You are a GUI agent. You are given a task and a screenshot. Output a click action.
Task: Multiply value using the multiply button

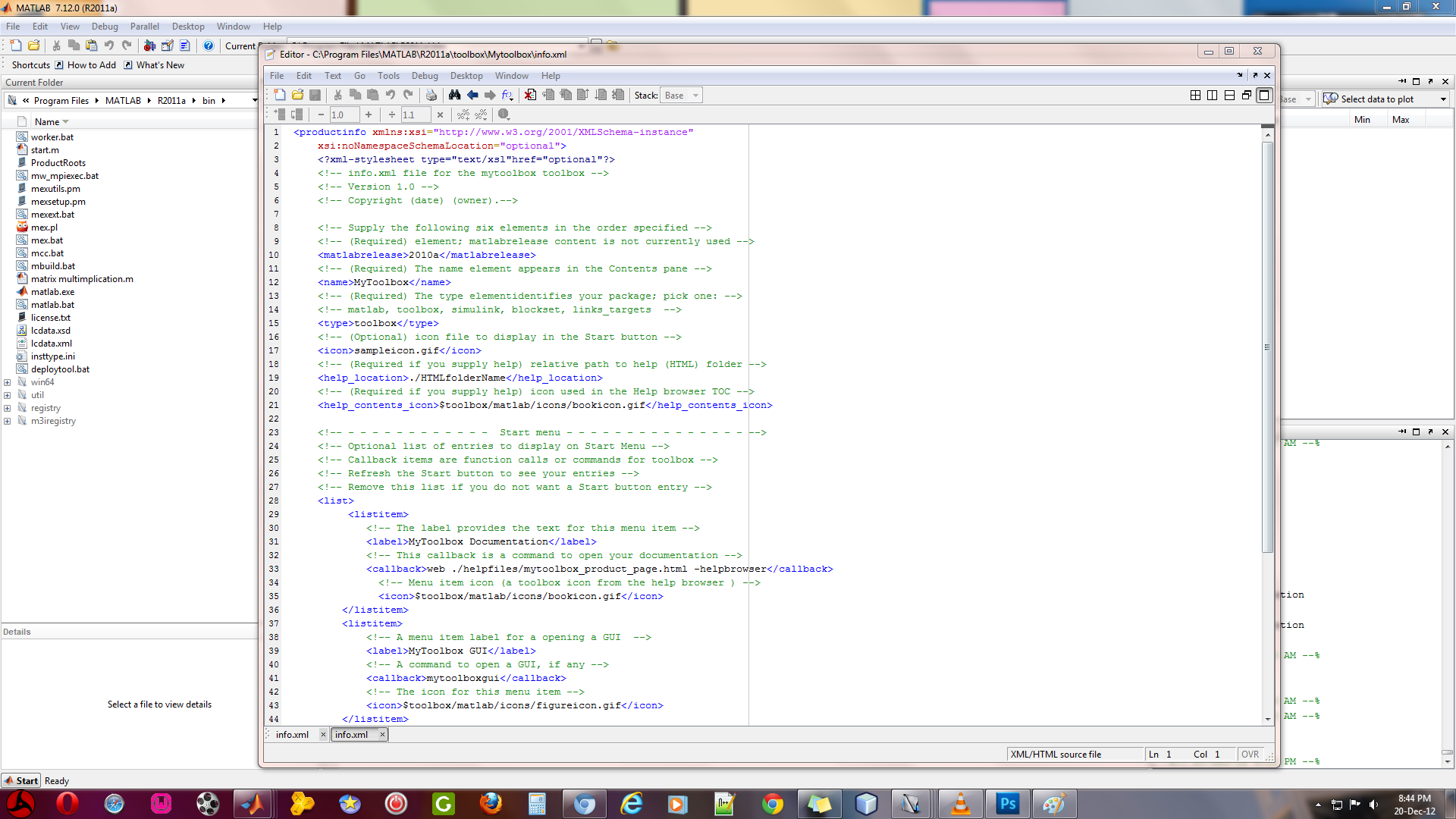(x=440, y=115)
